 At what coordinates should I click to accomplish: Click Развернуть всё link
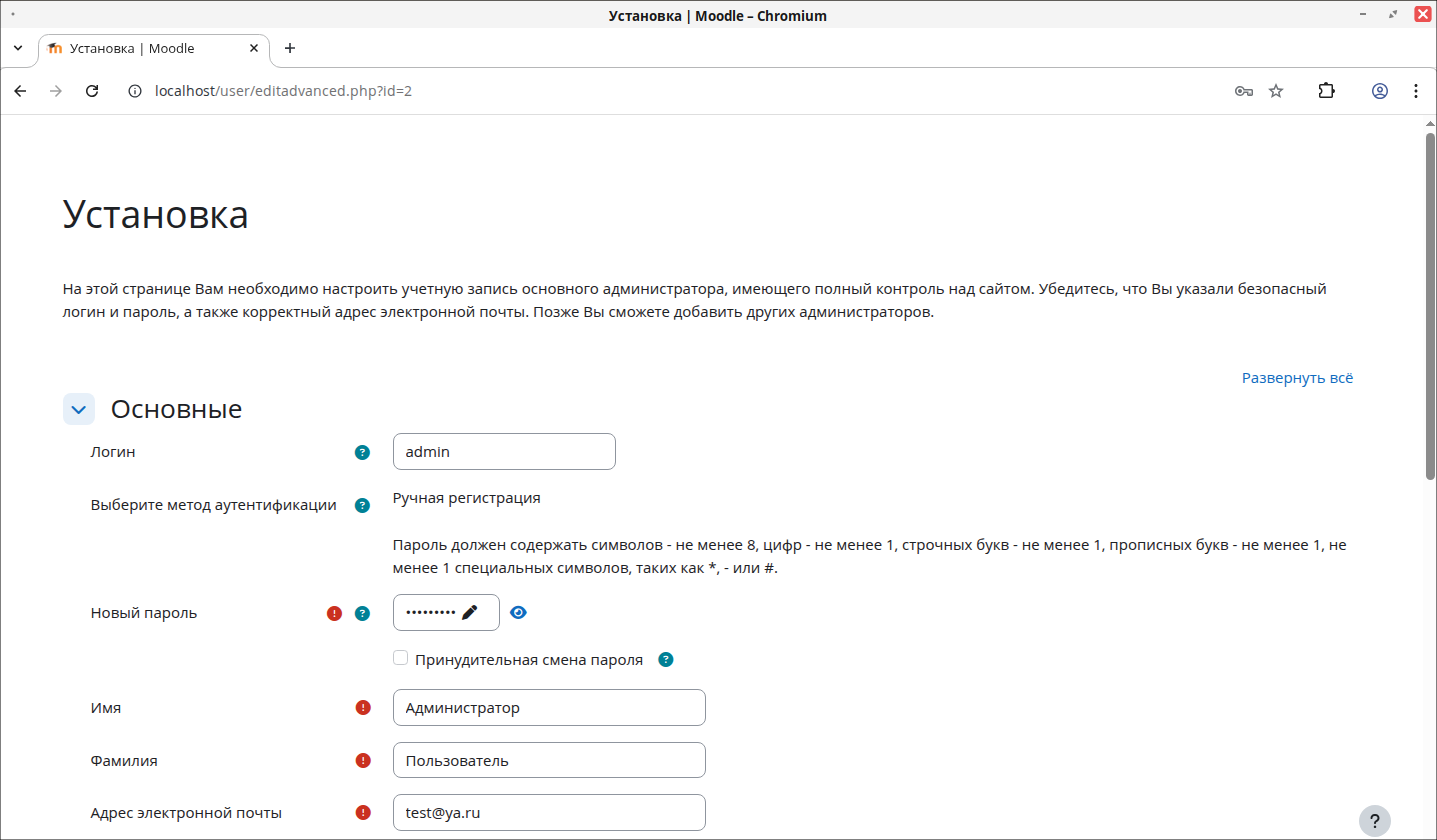click(1297, 378)
